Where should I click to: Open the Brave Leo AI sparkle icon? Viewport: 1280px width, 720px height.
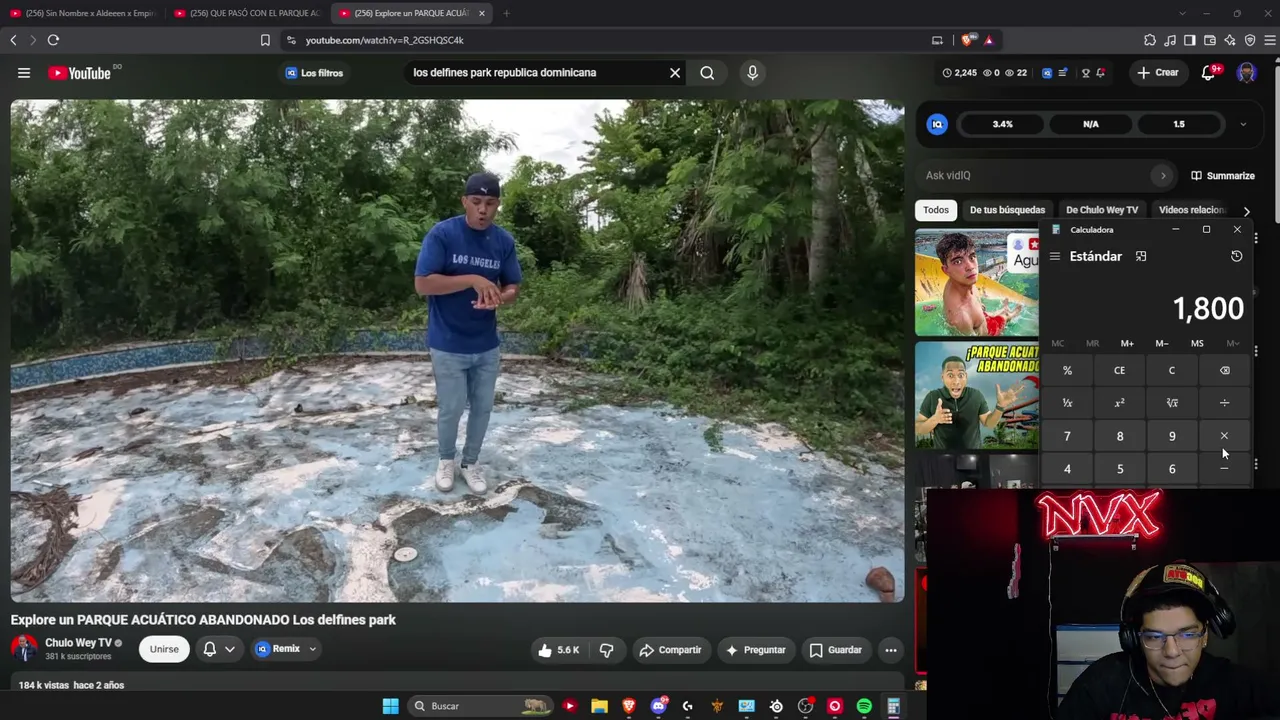click(1230, 40)
